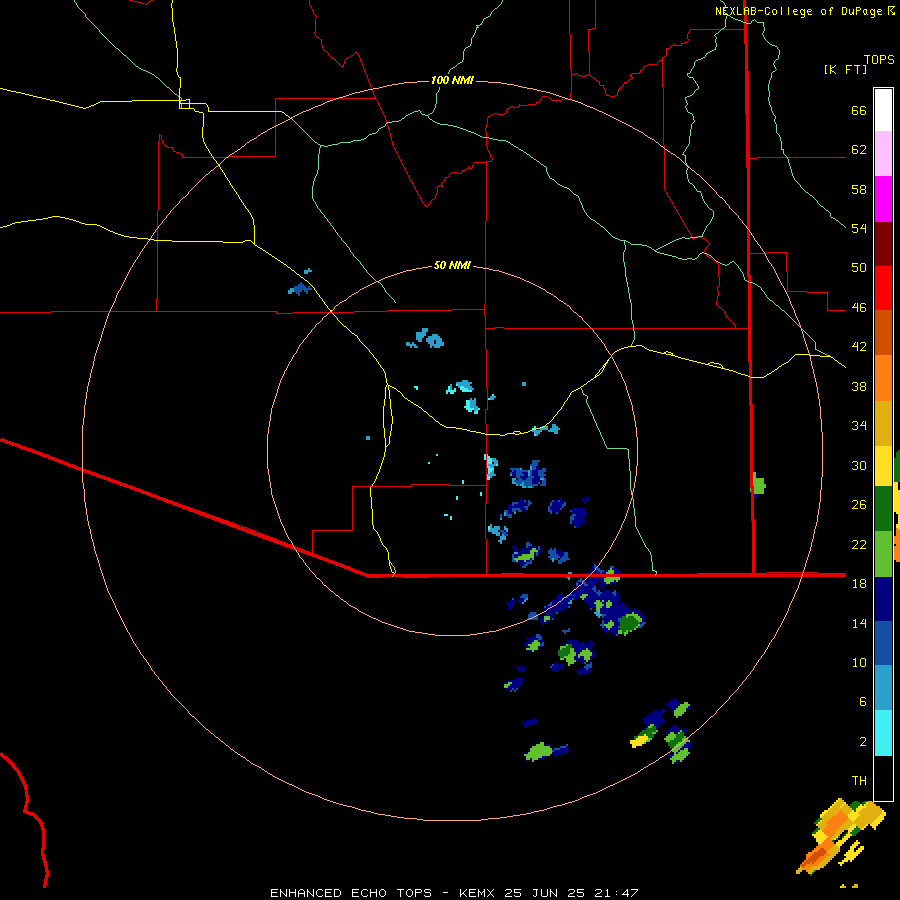Pick the dark orange legend swatch below 46

coord(883,332)
